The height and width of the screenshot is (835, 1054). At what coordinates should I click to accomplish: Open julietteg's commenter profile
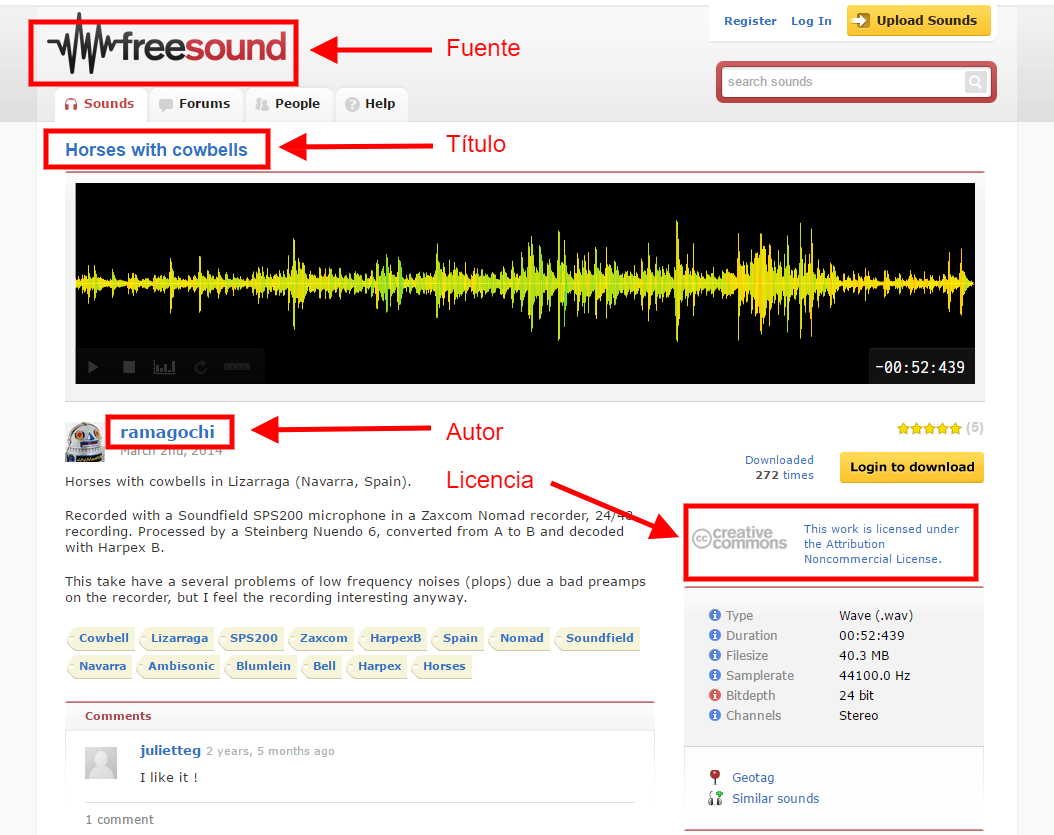(x=170, y=750)
